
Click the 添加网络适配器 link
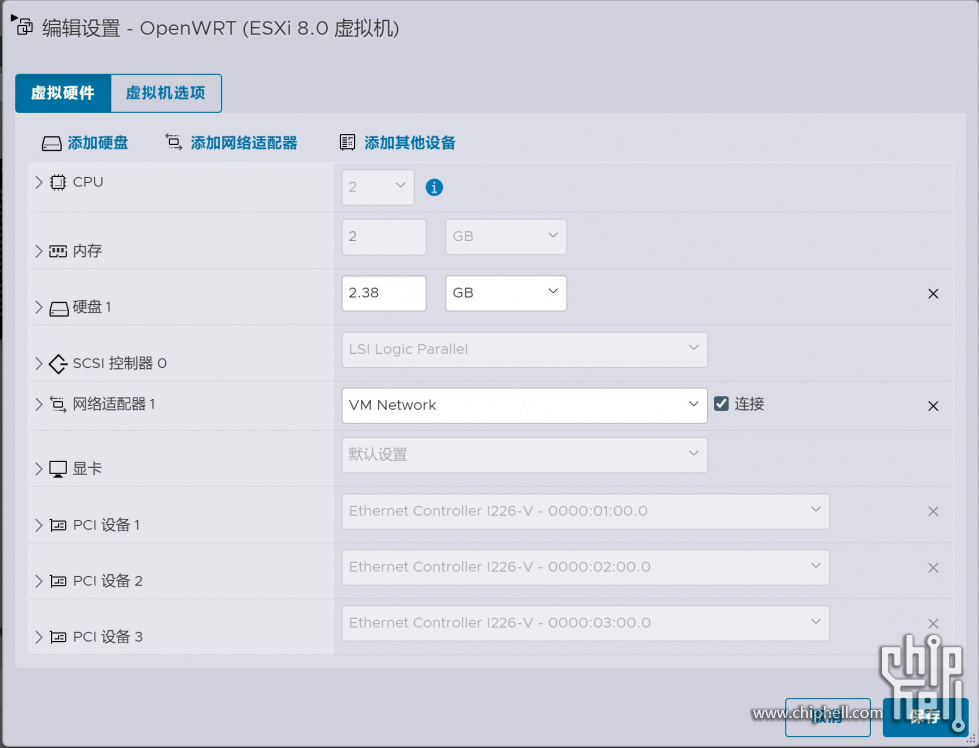pos(244,143)
